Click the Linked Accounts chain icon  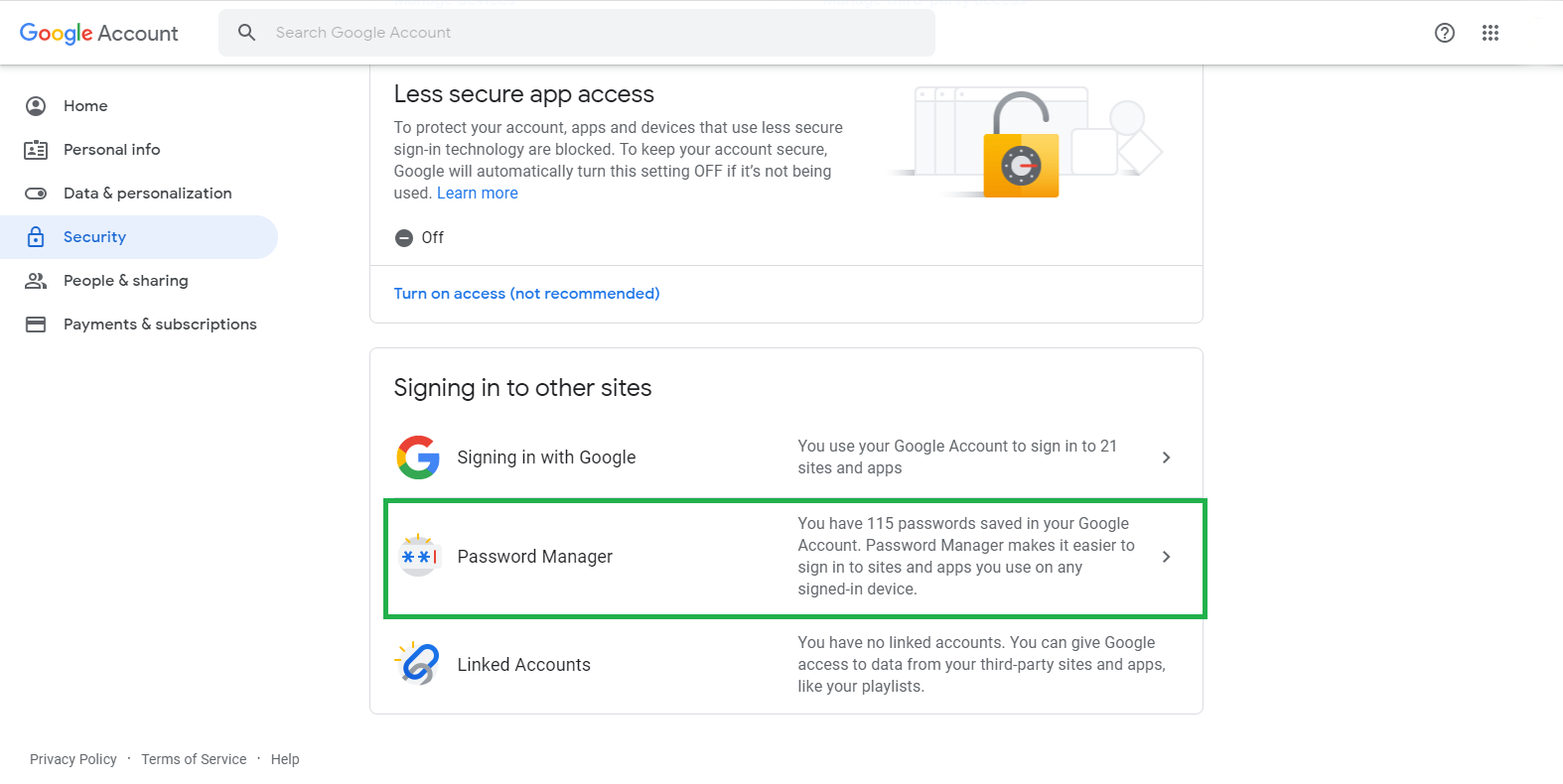[x=418, y=664]
